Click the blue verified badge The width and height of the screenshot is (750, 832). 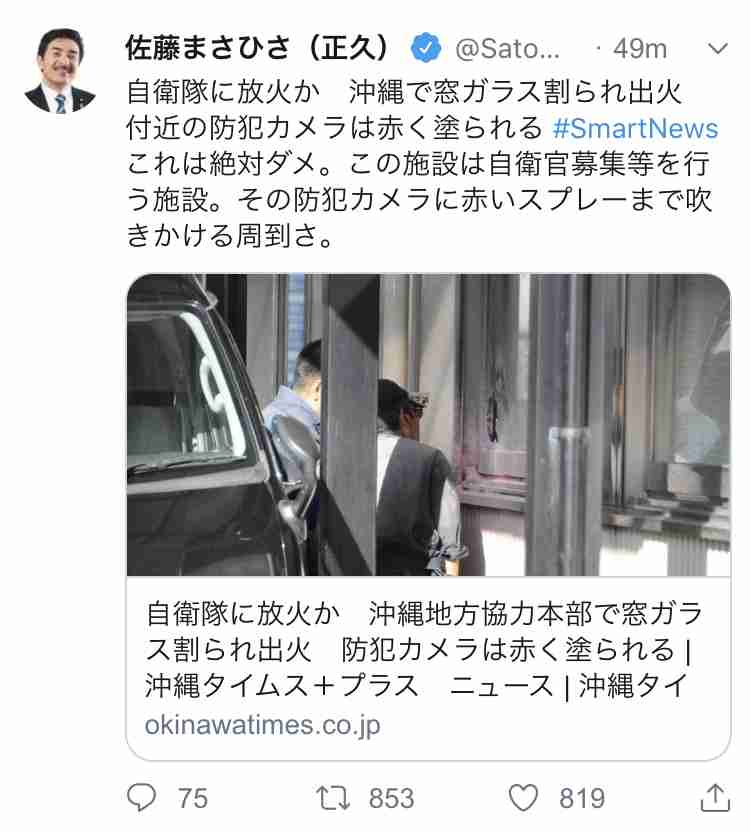[x=426, y=48]
